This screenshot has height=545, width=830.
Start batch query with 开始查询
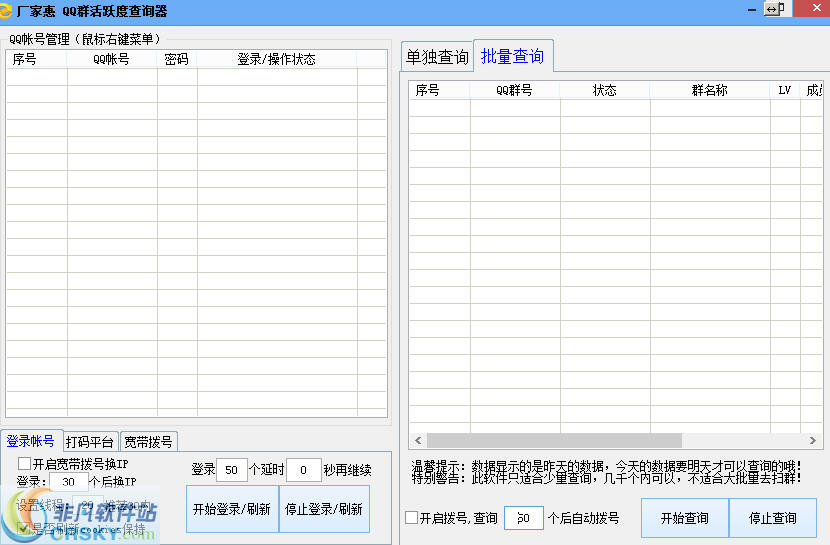[x=684, y=518]
